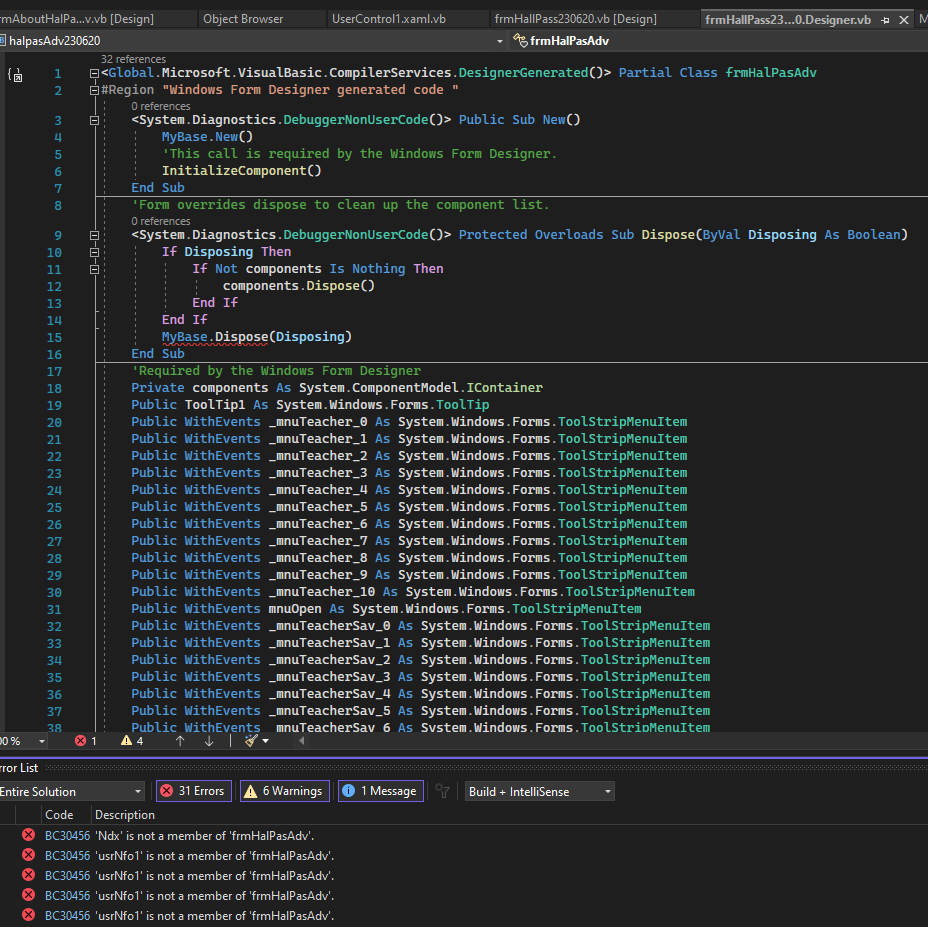Close the frmHallPass Designer.vb tab
Screen dimensions: 928x927
coord(904,20)
